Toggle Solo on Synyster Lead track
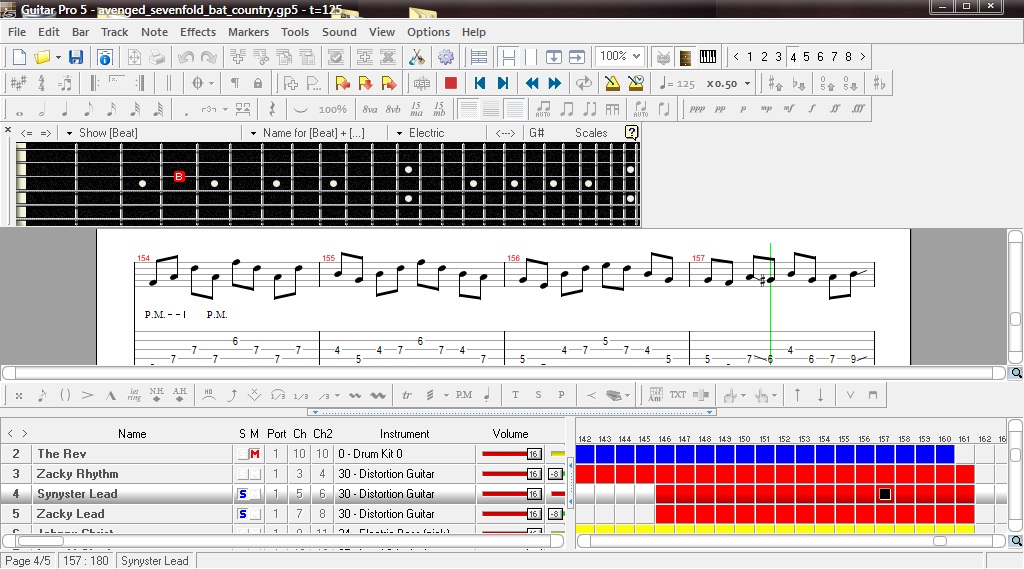This screenshot has width=1024, height=569. click(242, 494)
